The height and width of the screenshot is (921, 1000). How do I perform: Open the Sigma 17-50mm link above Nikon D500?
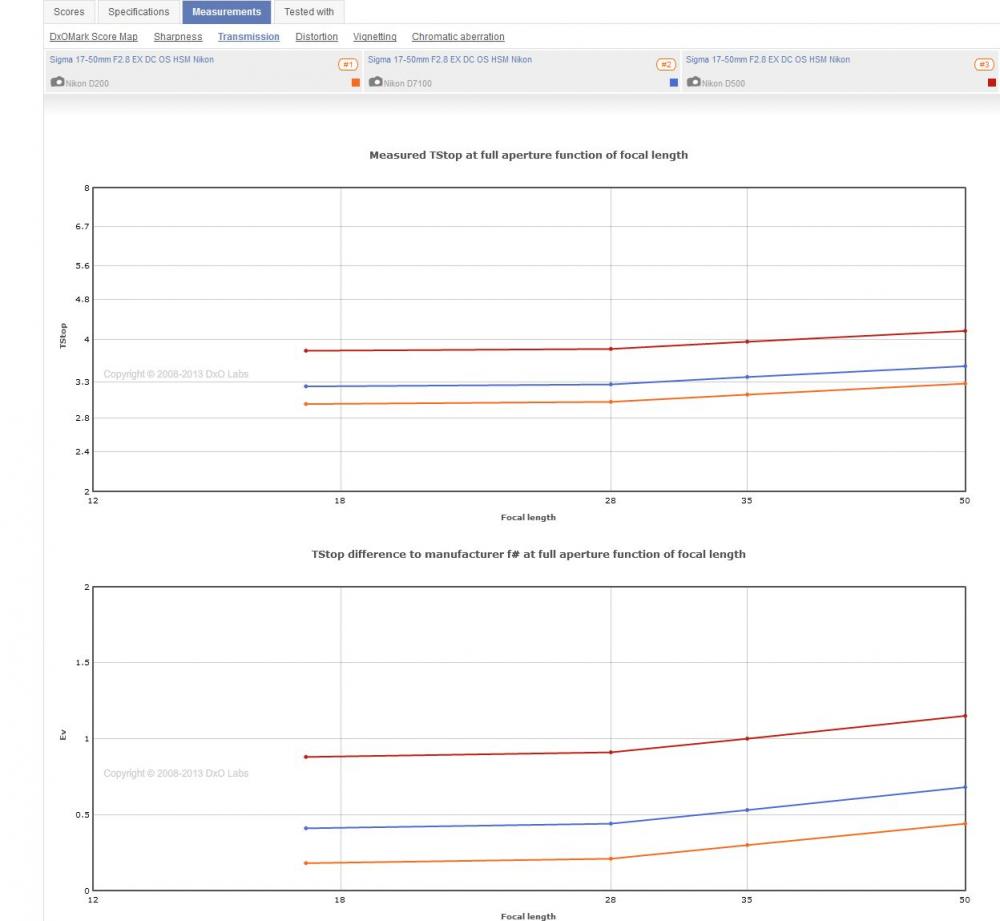point(768,59)
